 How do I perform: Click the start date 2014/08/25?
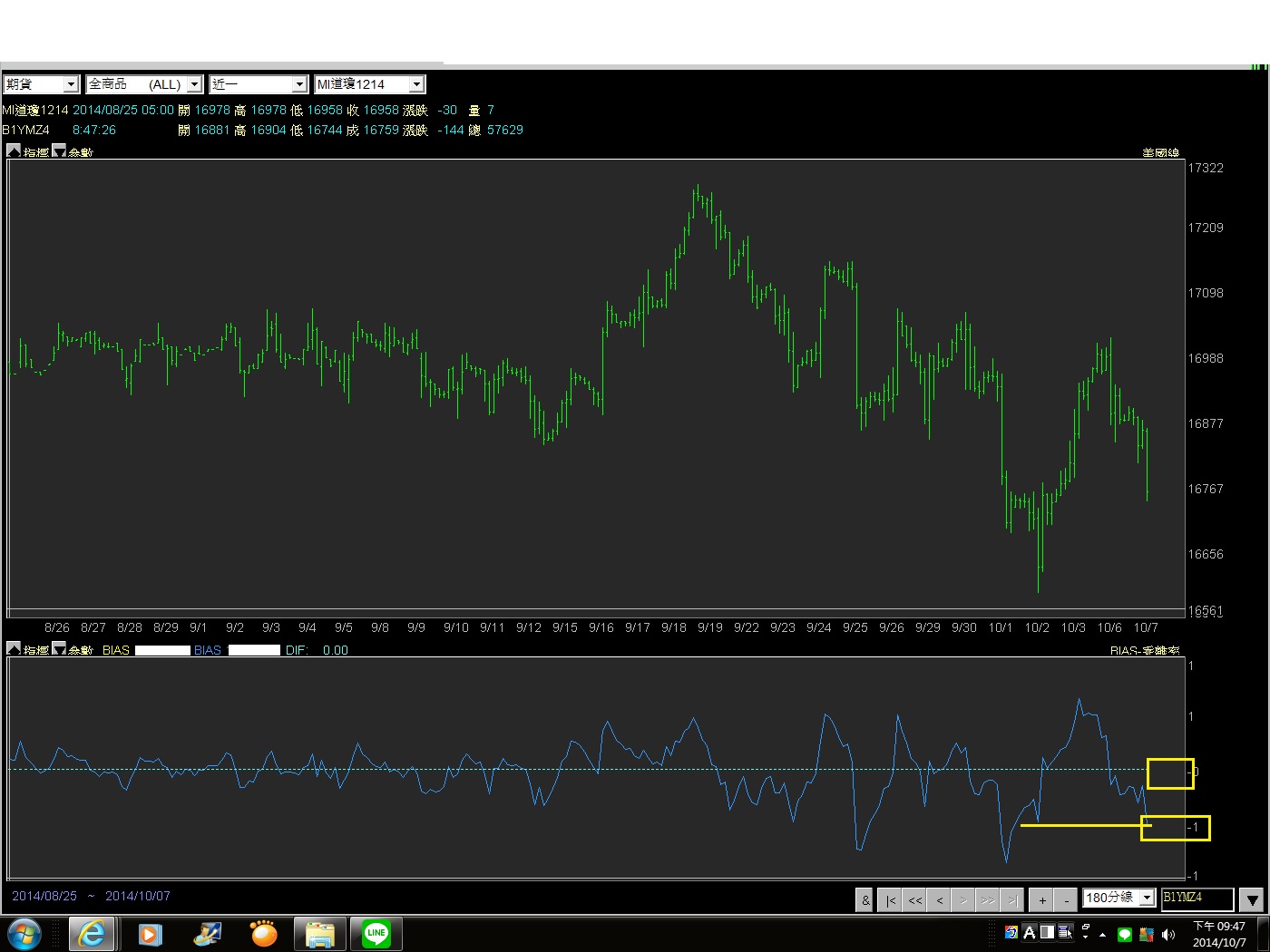[x=44, y=896]
